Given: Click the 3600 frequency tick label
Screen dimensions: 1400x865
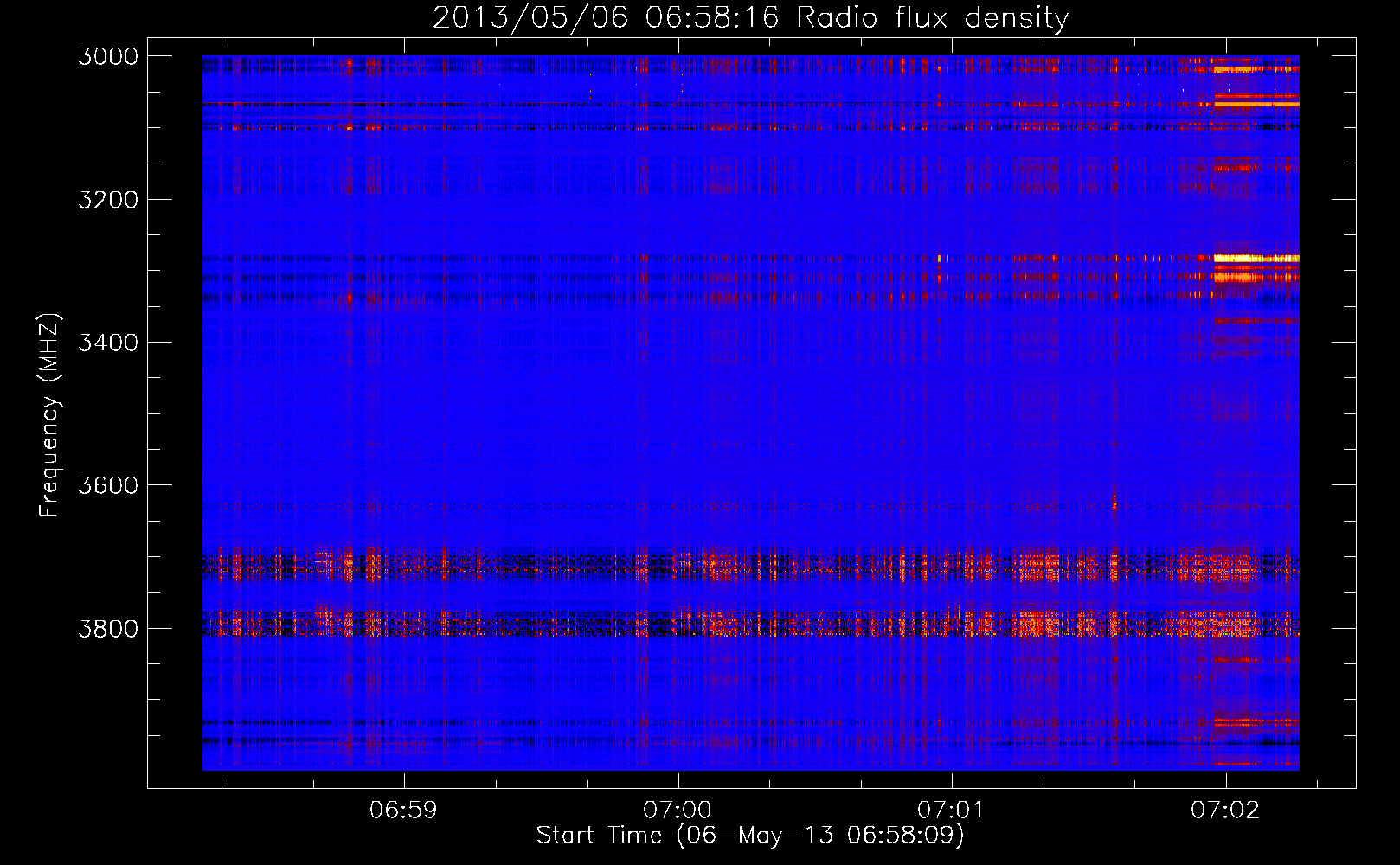Looking at the screenshot, I should (x=108, y=485).
